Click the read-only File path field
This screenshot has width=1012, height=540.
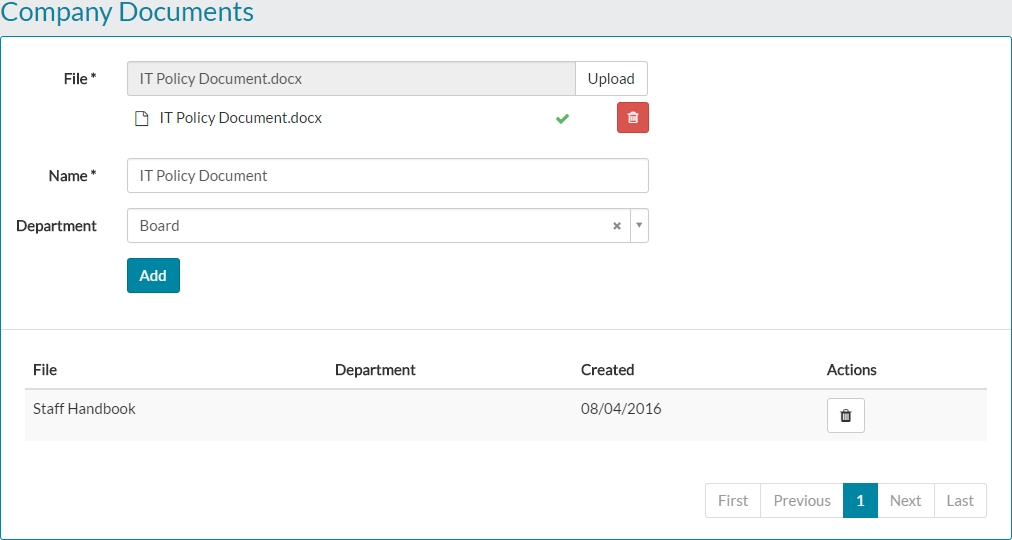coord(351,79)
